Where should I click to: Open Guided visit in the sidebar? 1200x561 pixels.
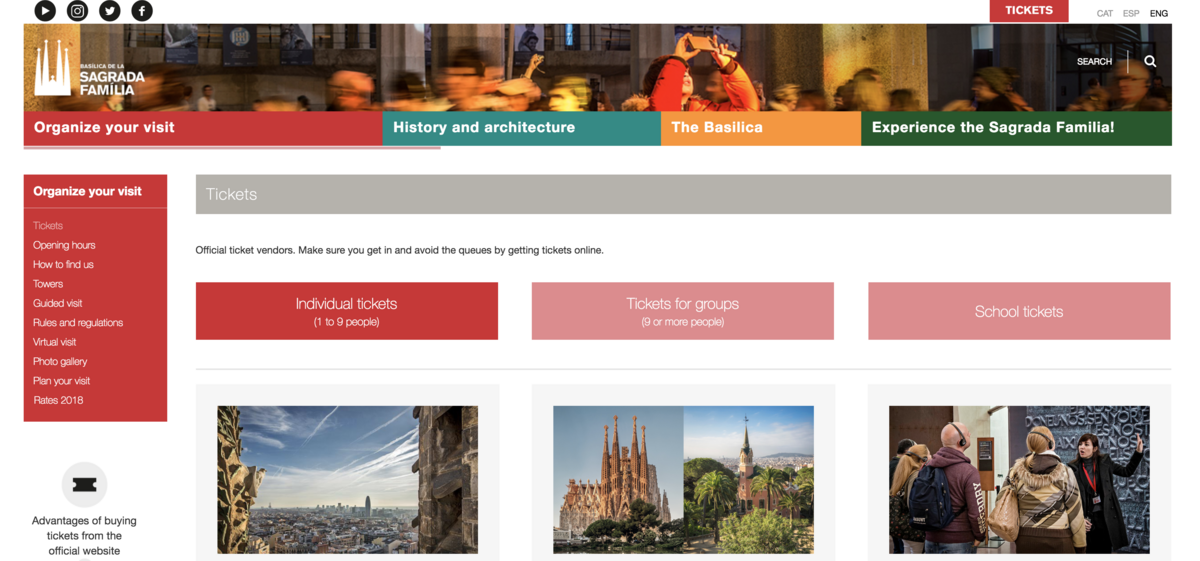(58, 303)
